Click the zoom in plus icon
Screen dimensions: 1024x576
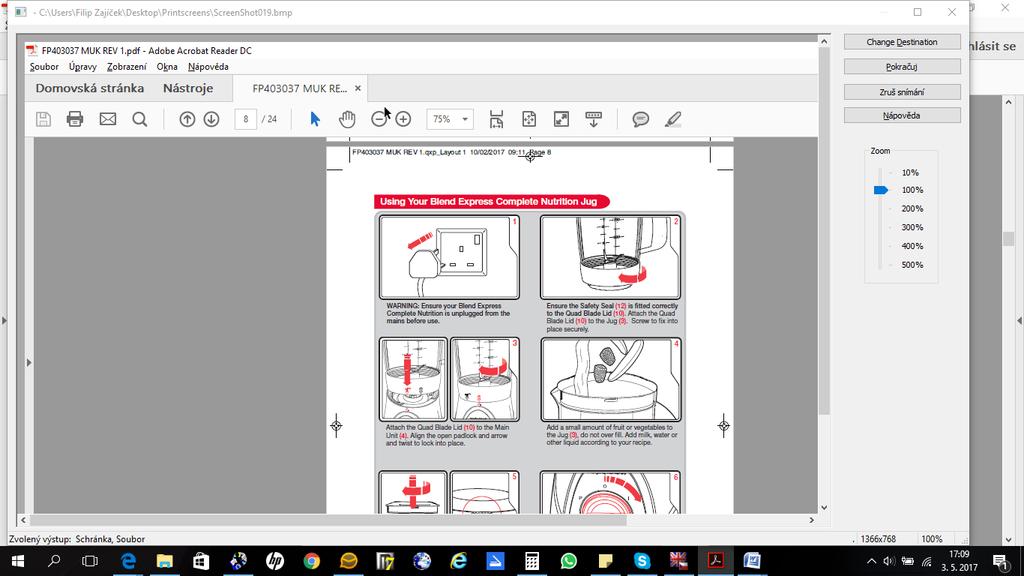(x=404, y=119)
